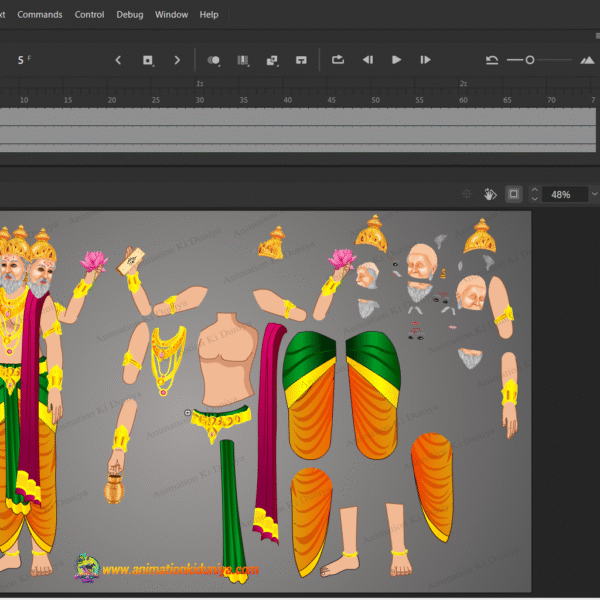Enable Edit Multiple Frames icon
Screen dimensions: 600x600
pos(243,60)
